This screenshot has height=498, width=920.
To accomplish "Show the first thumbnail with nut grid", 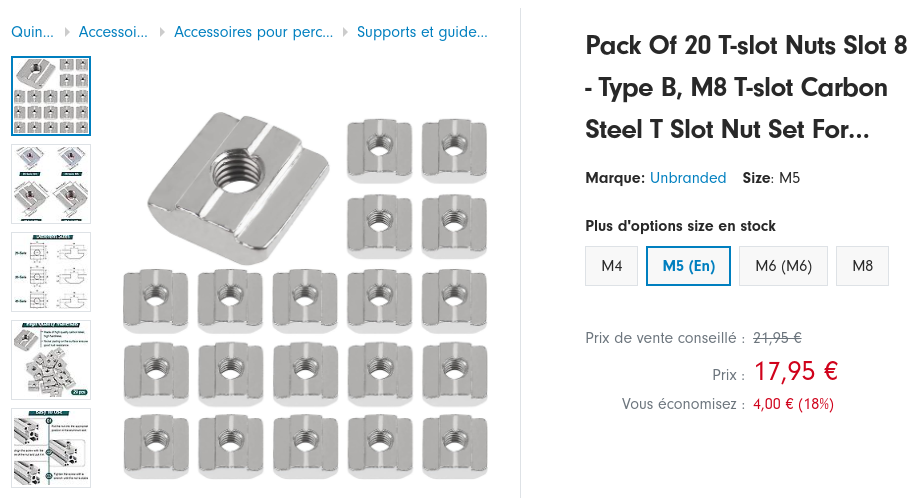I will coord(51,96).
